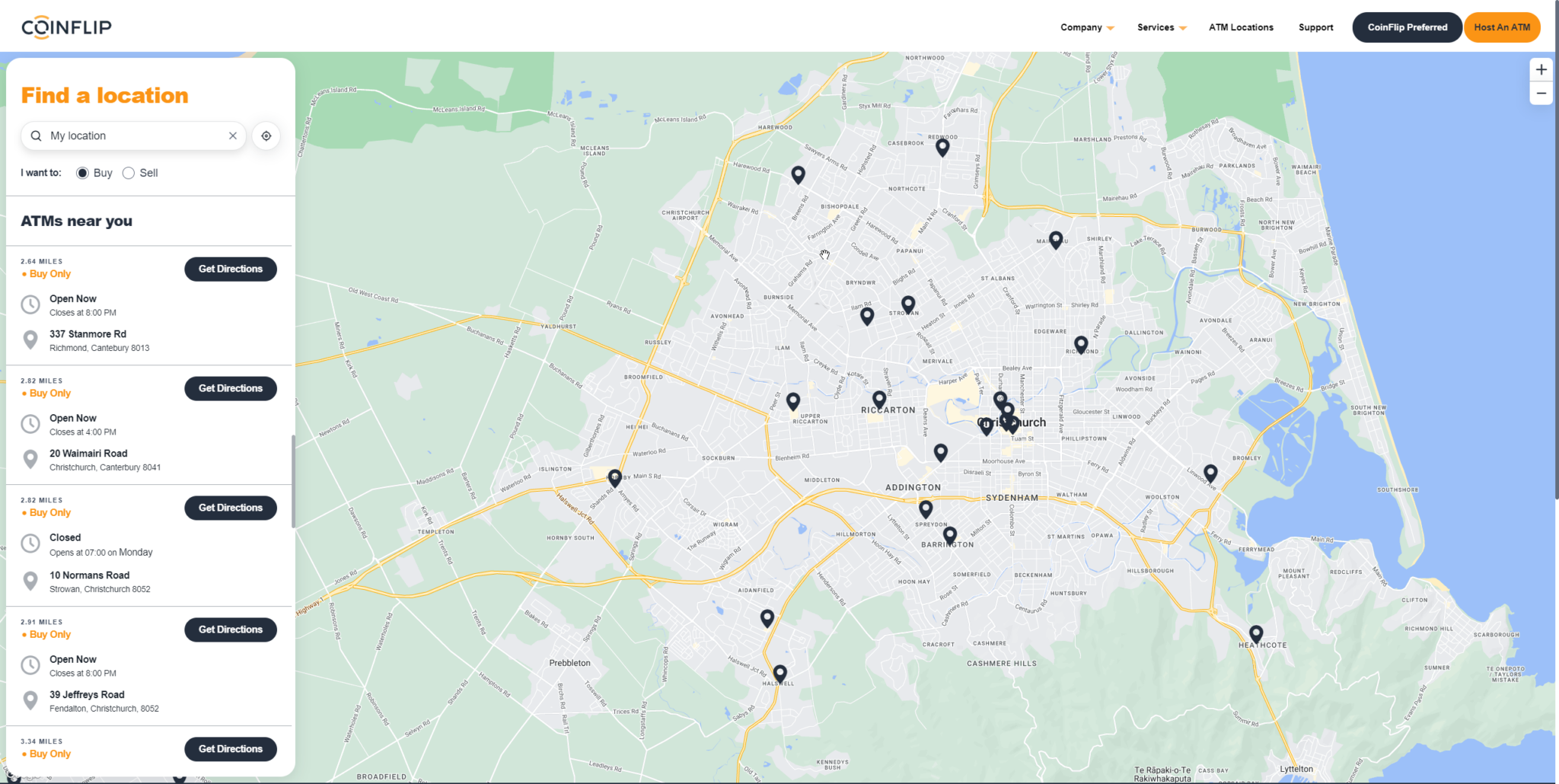1559x784 pixels.
Task: Select the ATM pin at Heathcote
Action: pos(1256,633)
